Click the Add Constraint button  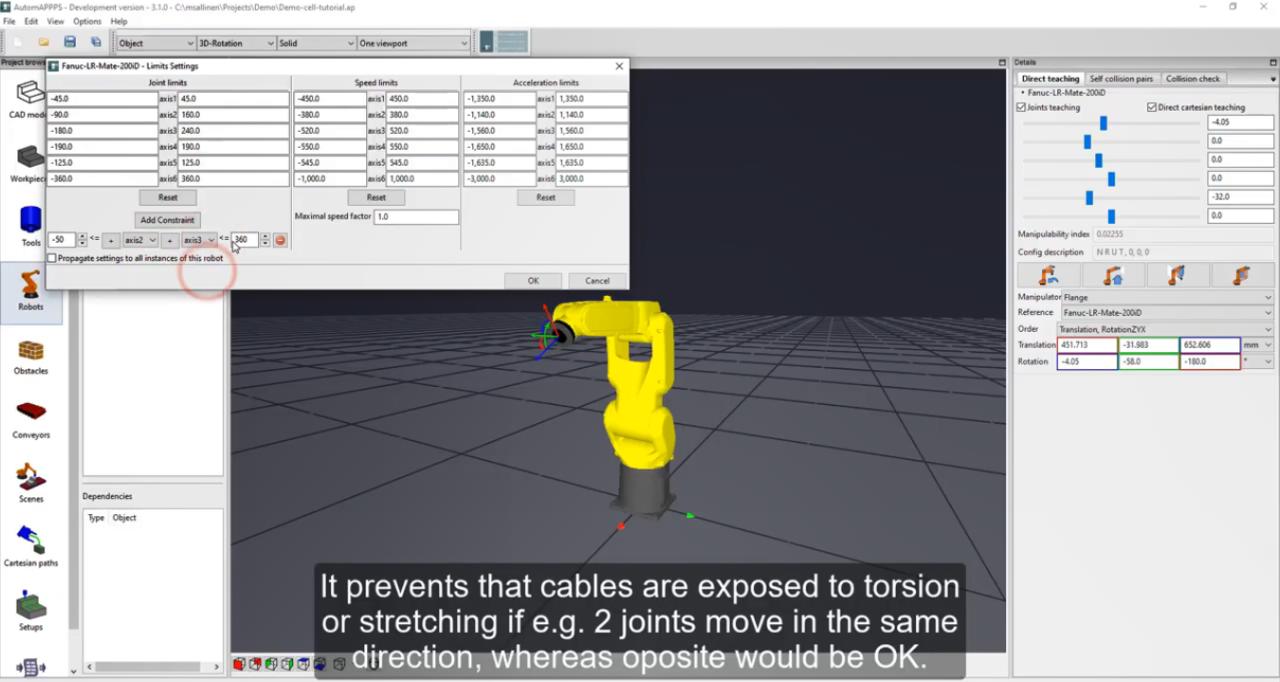click(168, 219)
